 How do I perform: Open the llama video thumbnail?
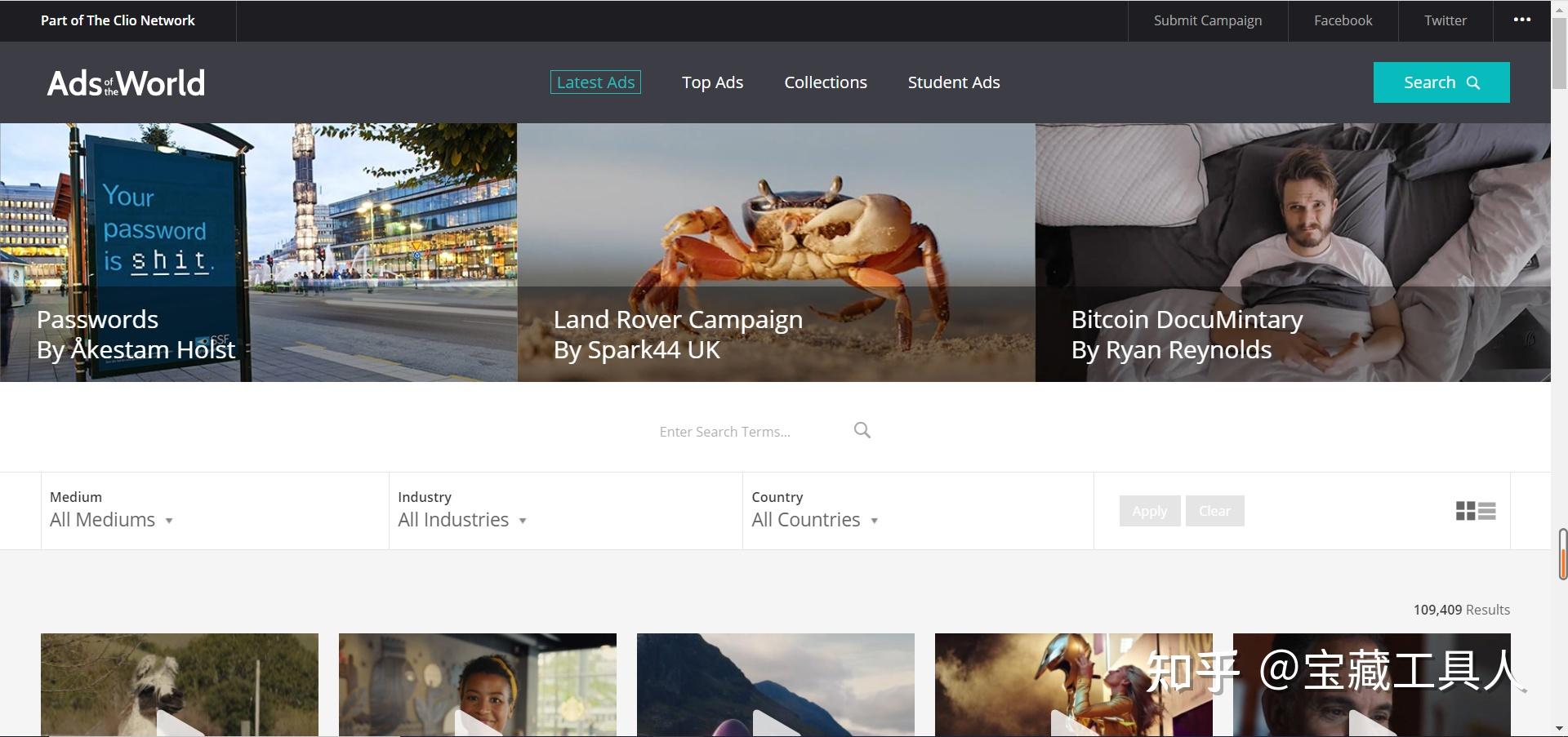[x=180, y=685]
